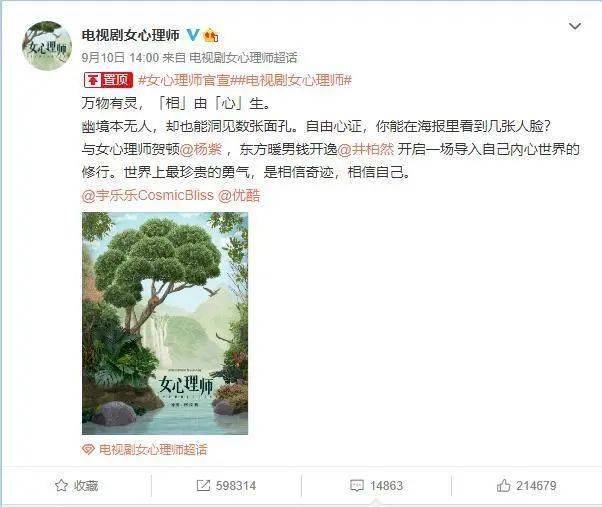The height and width of the screenshot is (507, 602).
Task: Open the @井柏然 mention
Action: point(366,149)
